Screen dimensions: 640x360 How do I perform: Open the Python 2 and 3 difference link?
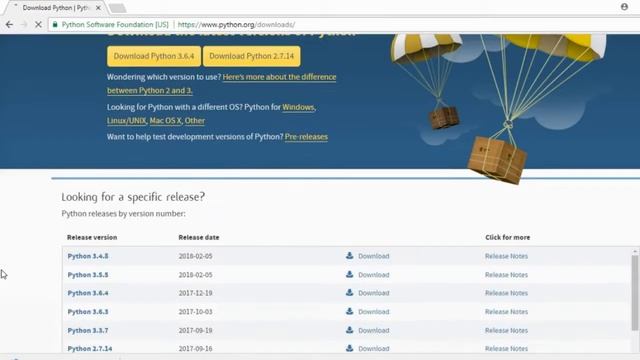coord(222,84)
